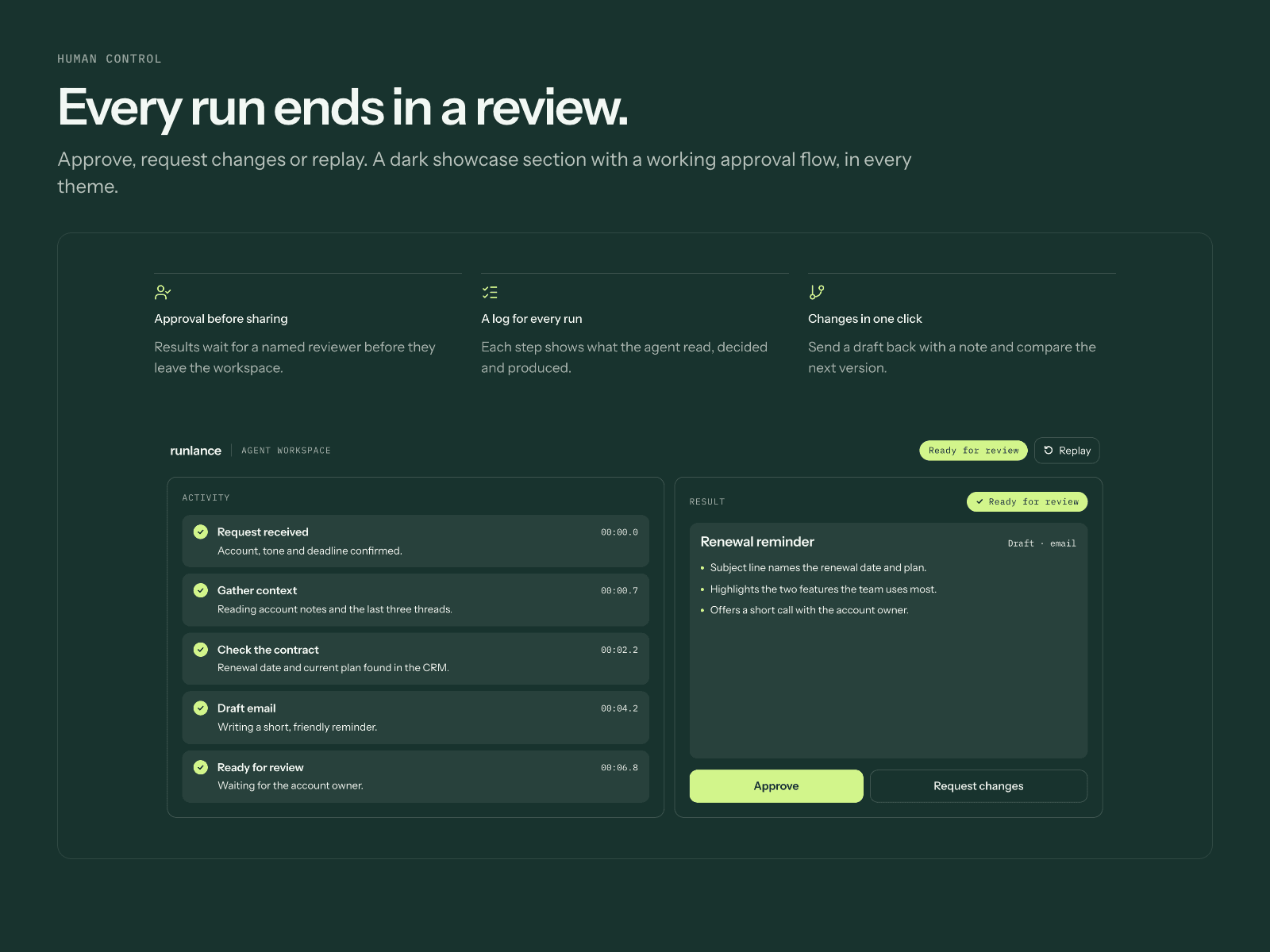The height and width of the screenshot is (952, 1270).
Task: Approve the renewal reminder draft
Action: coord(776,786)
